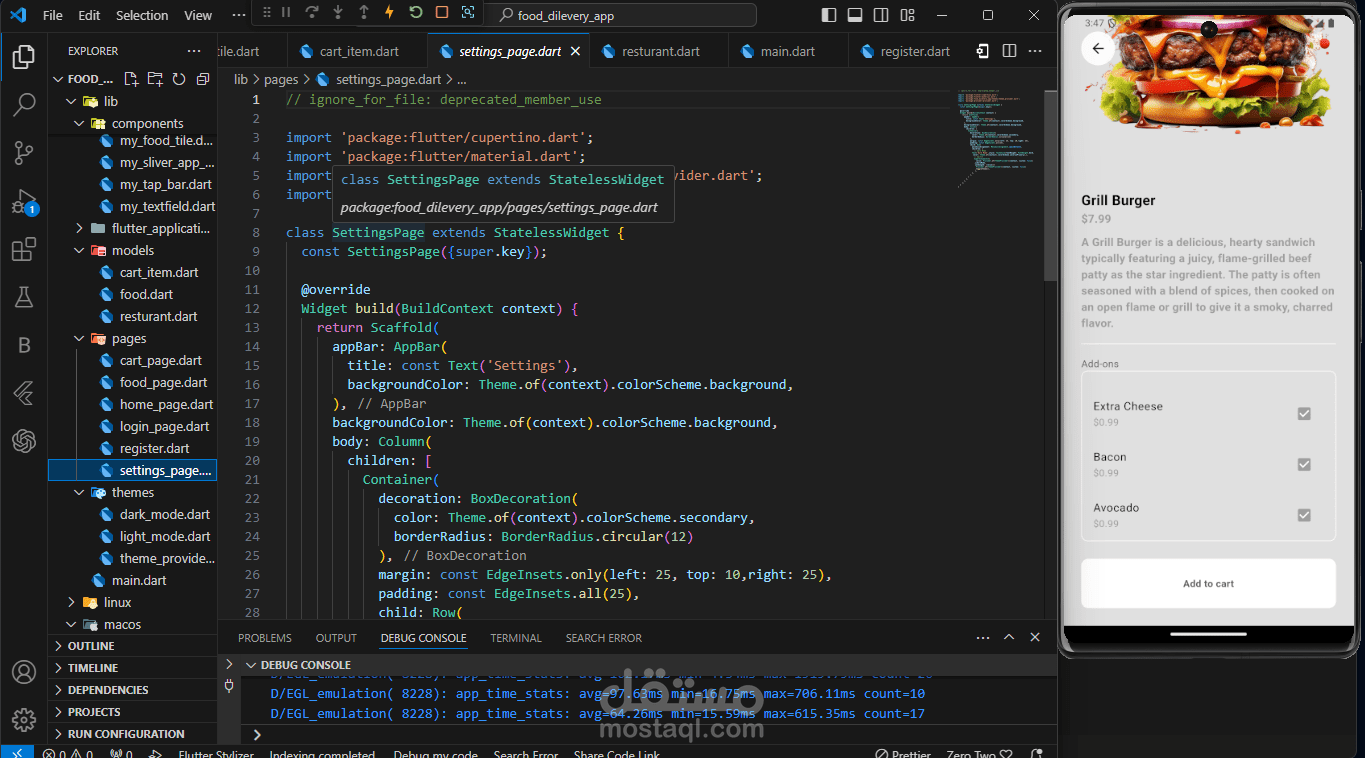Switch to the cart_item.dart tab

tap(357, 51)
